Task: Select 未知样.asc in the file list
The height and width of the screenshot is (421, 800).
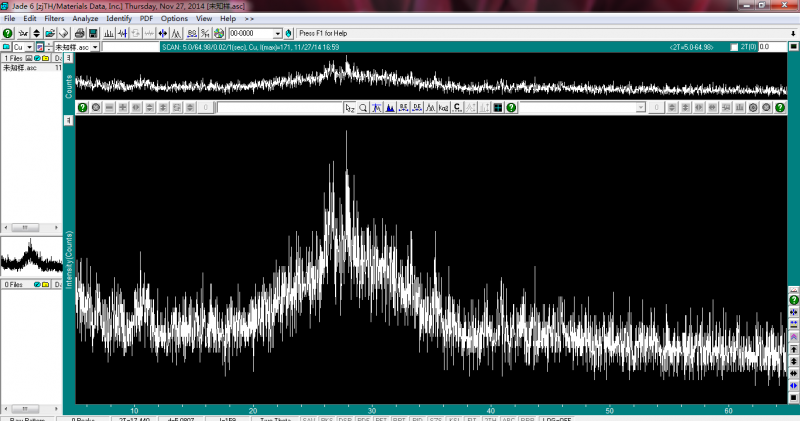Action: coord(20,69)
